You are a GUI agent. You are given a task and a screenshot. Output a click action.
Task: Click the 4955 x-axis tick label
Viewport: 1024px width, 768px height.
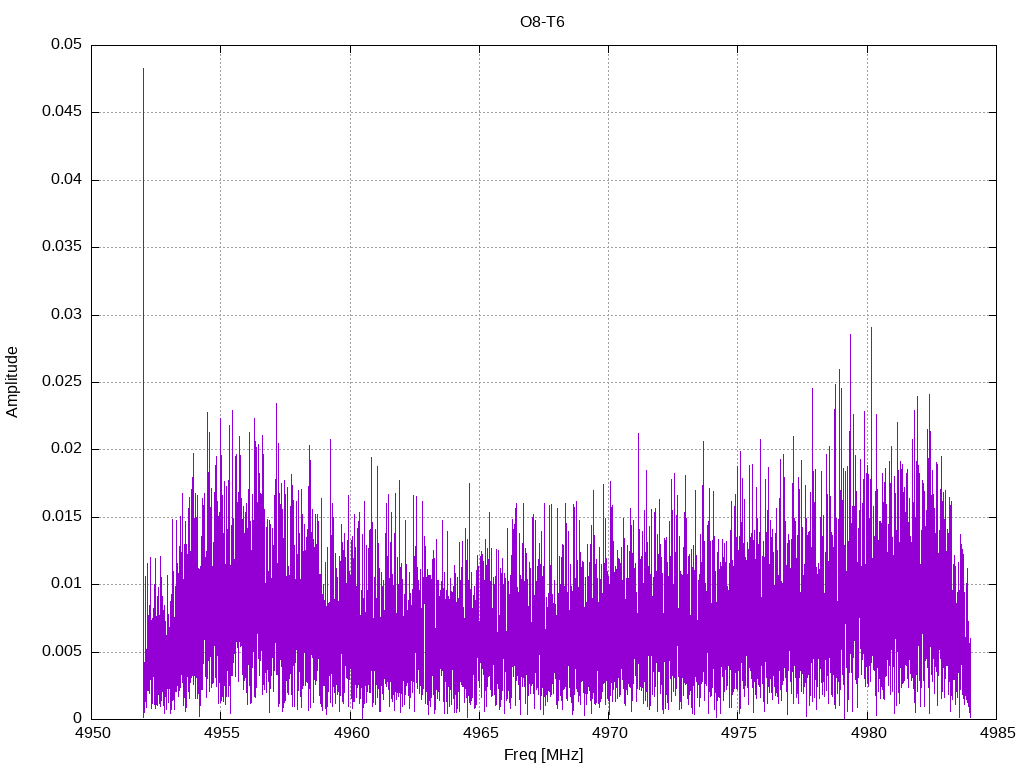(221, 733)
